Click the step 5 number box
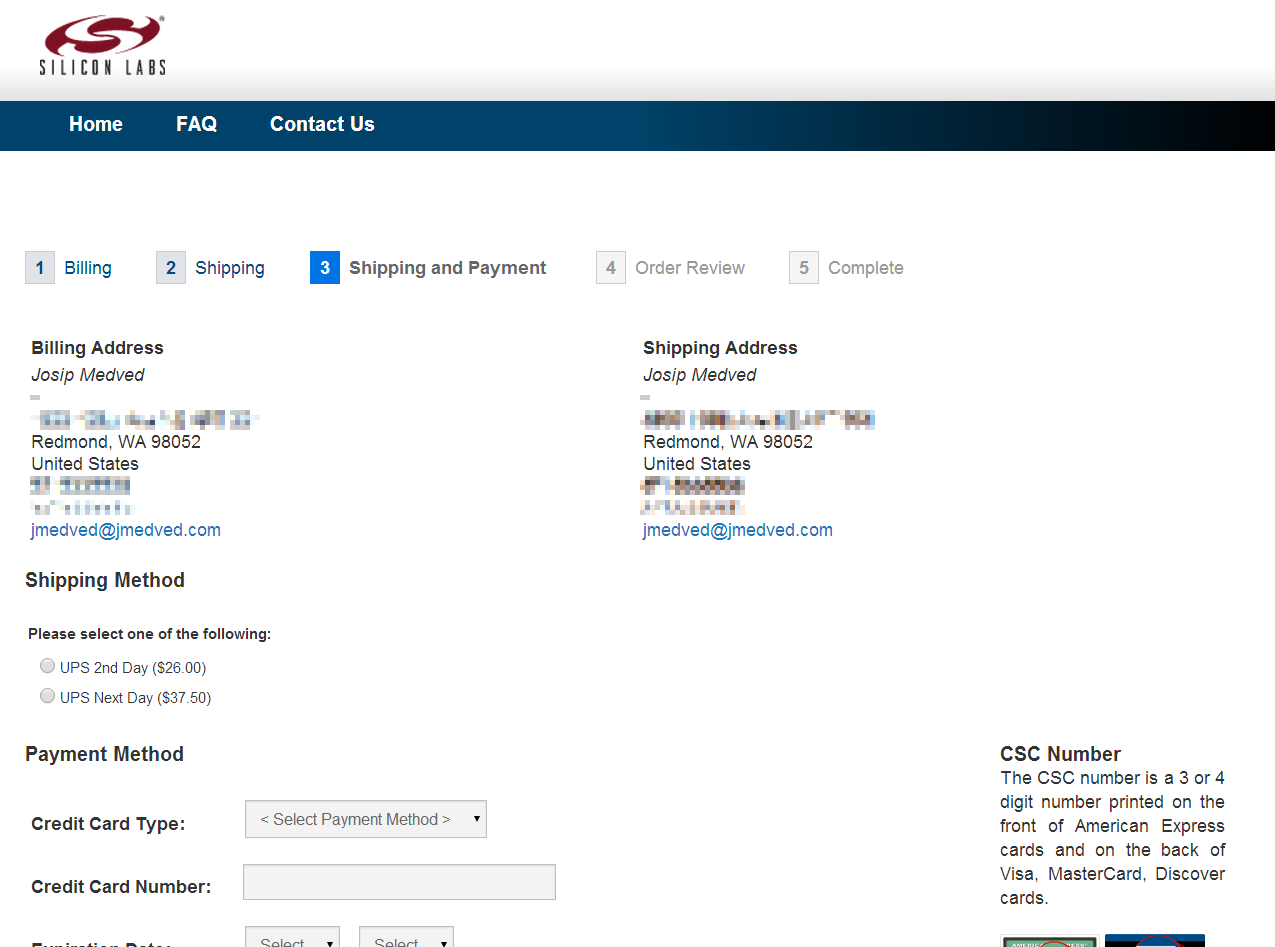The width and height of the screenshot is (1275, 947). click(x=804, y=268)
